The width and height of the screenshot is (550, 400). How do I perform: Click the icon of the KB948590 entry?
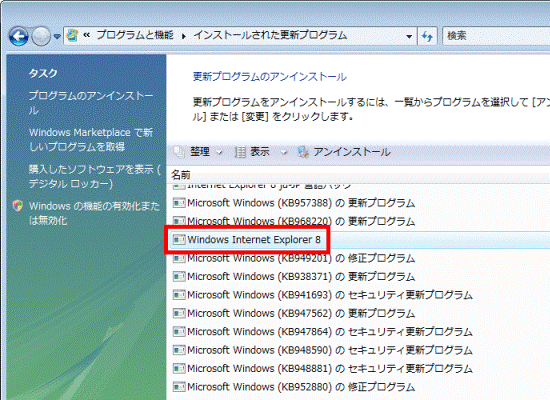click(179, 350)
